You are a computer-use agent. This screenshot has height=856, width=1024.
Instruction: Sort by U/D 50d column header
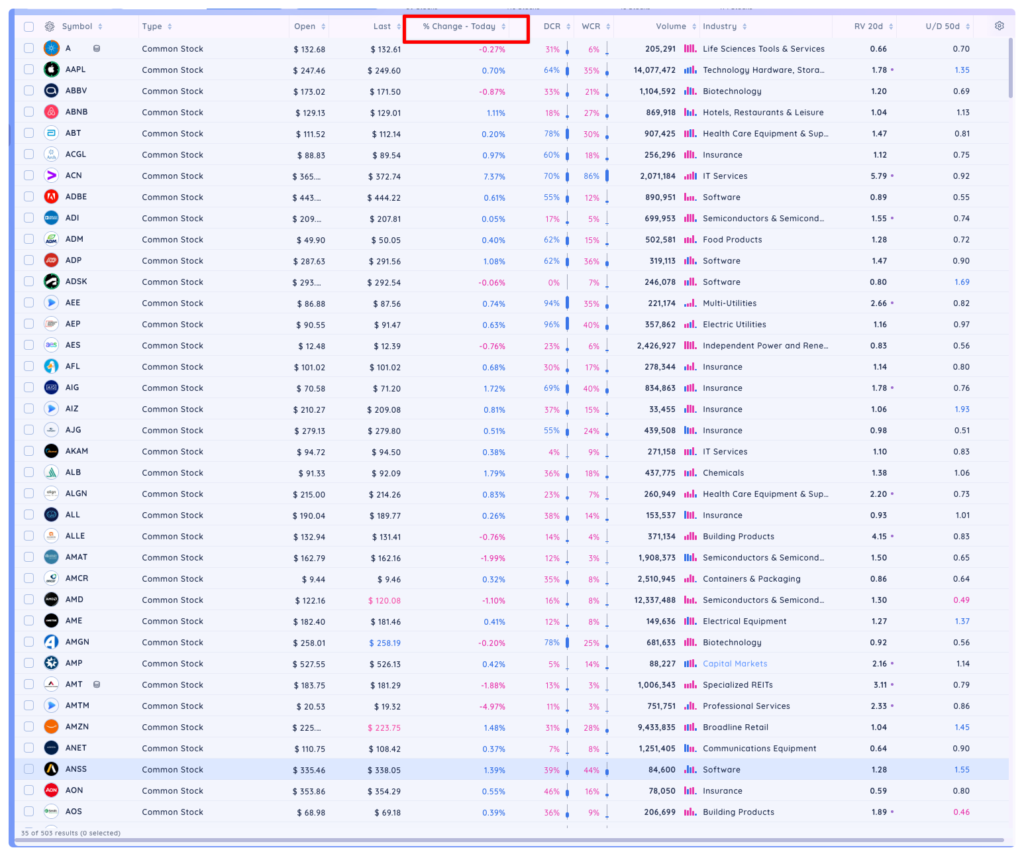948,27
